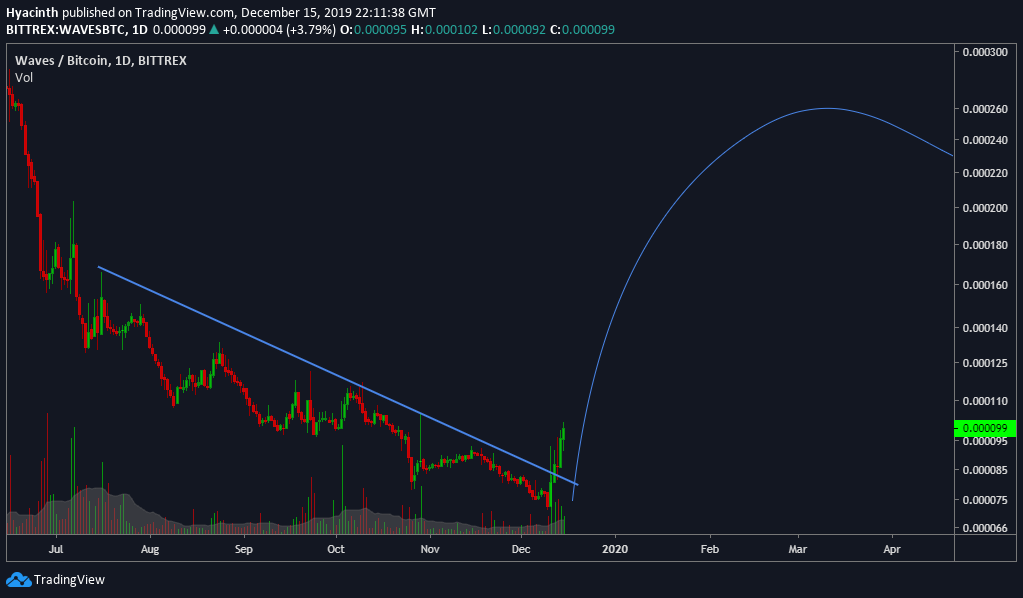Click the Apr time axis label
The image size is (1023, 598).
click(892, 549)
